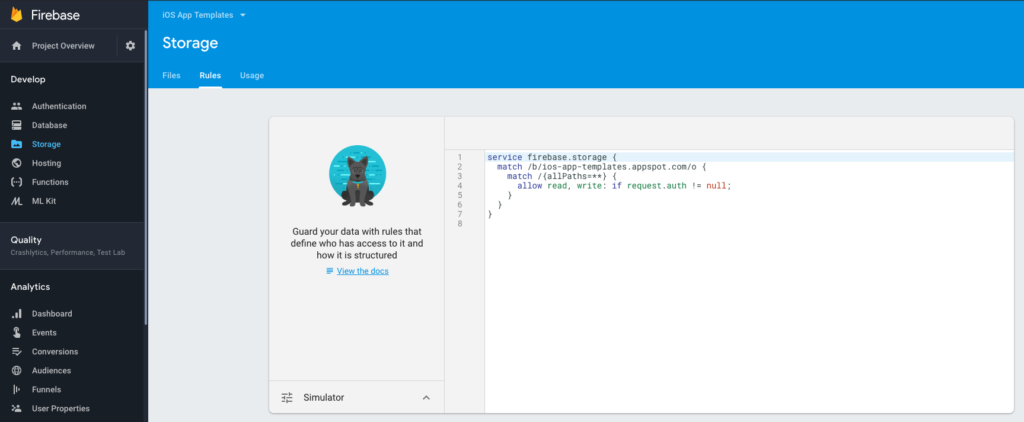
Task: Click the Analytics Dashboard bar chart icon
Action: click(x=16, y=314)
